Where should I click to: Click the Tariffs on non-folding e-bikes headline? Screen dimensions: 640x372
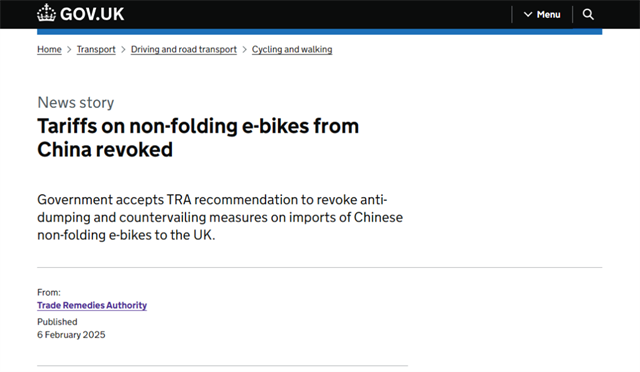tap(198, 138)
